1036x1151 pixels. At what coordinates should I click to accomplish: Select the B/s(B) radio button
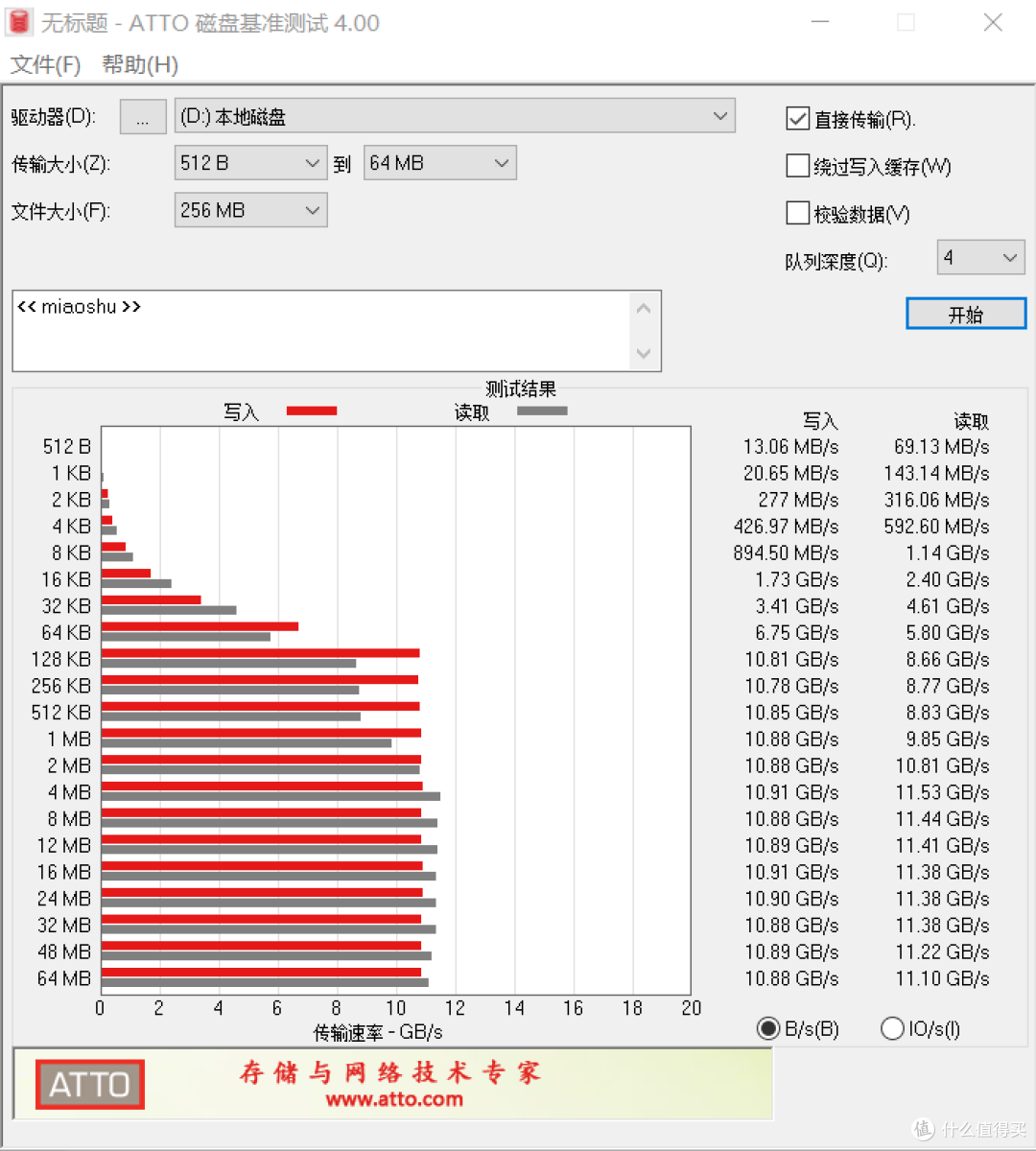click(768, 1028)
